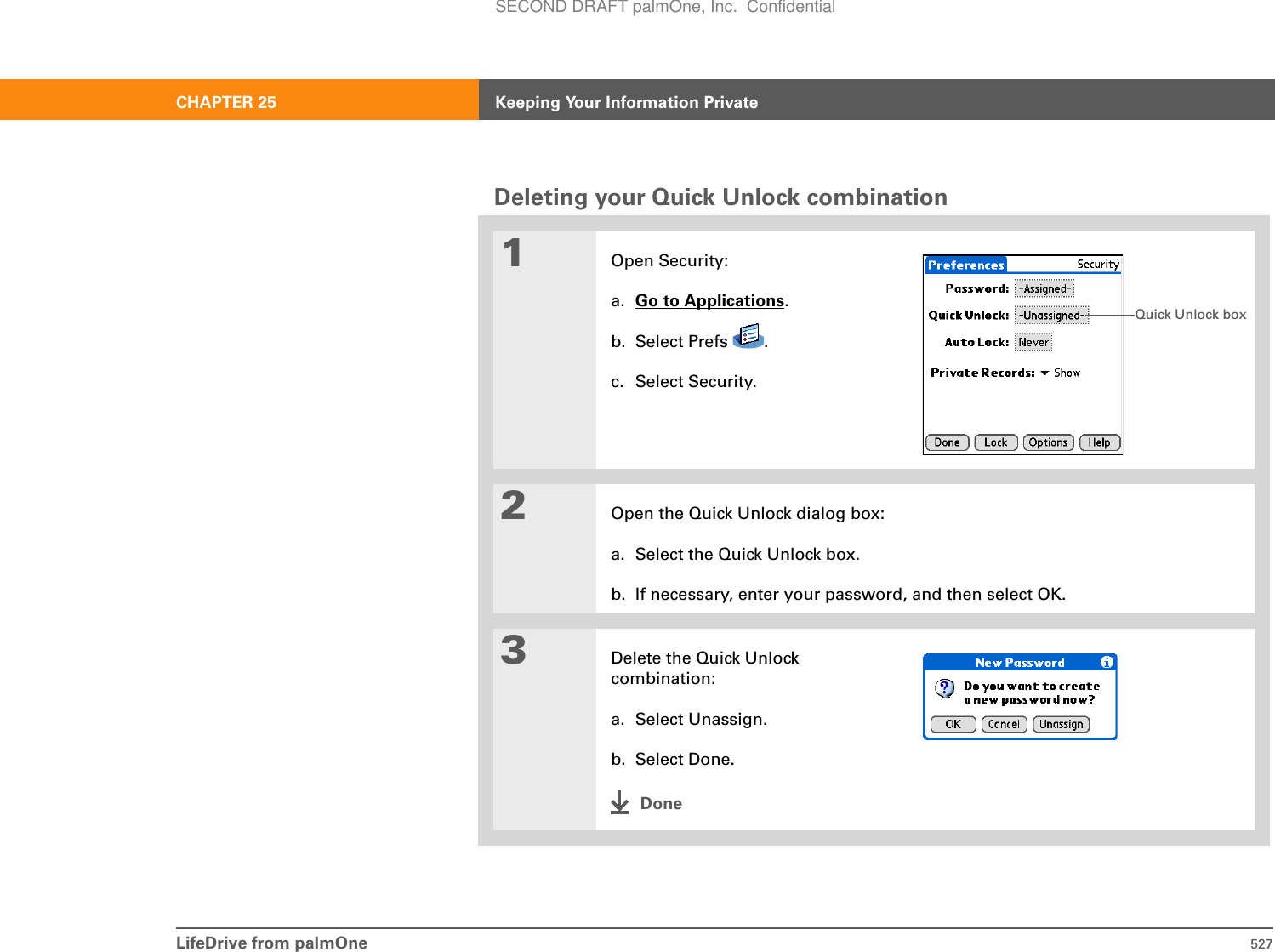Click 'Open the Quick Unlock dialog box:' text
The width and height of the screenshot is (1275, 952).
(748, 513)
